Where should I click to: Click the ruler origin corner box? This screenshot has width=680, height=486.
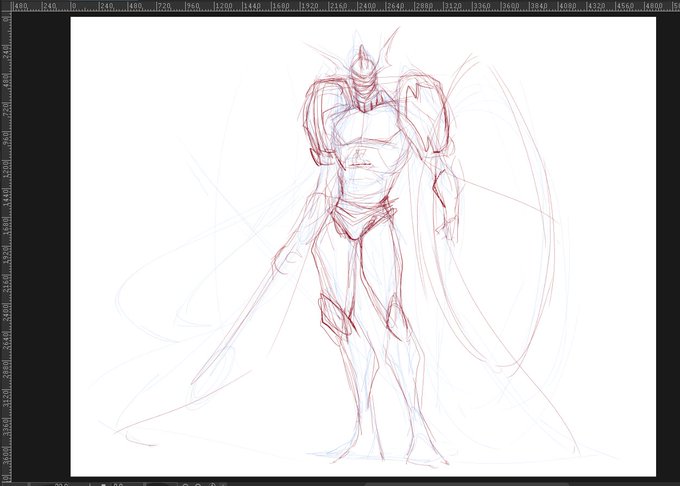click(x=6, y=6)
